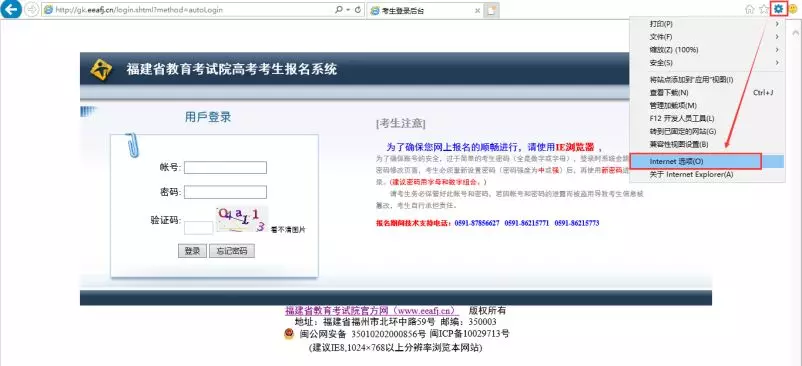Expand the 安全(S) submenu
Screen dimensions: 802x366
click(x=706, y=62)
